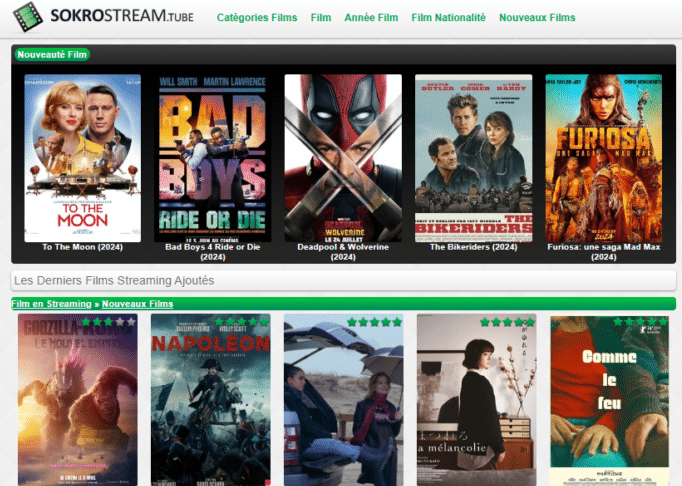The width and height of the screenshot is (682, 486).
Task: Open the Année Film menu
Action: pos(371,17)
